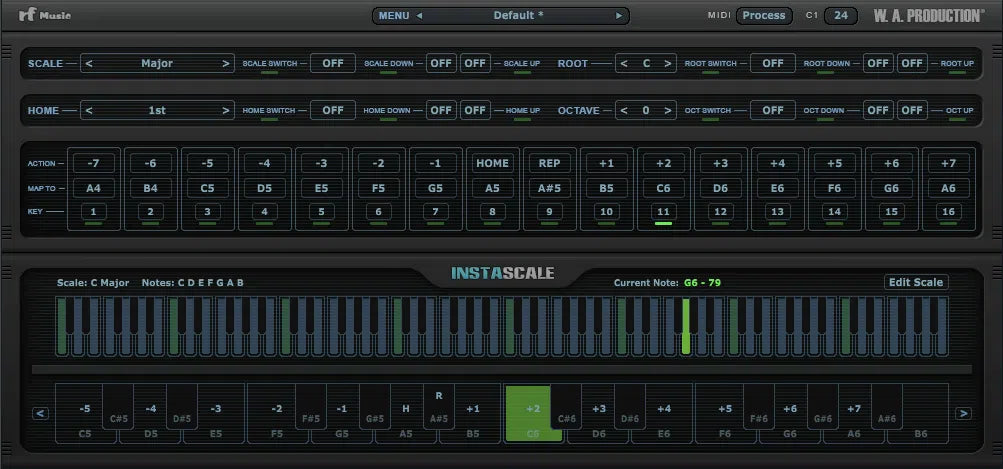This screenshot has height=469, width=1003.
Task: Click the HOME action box
Action: (492, 163)
